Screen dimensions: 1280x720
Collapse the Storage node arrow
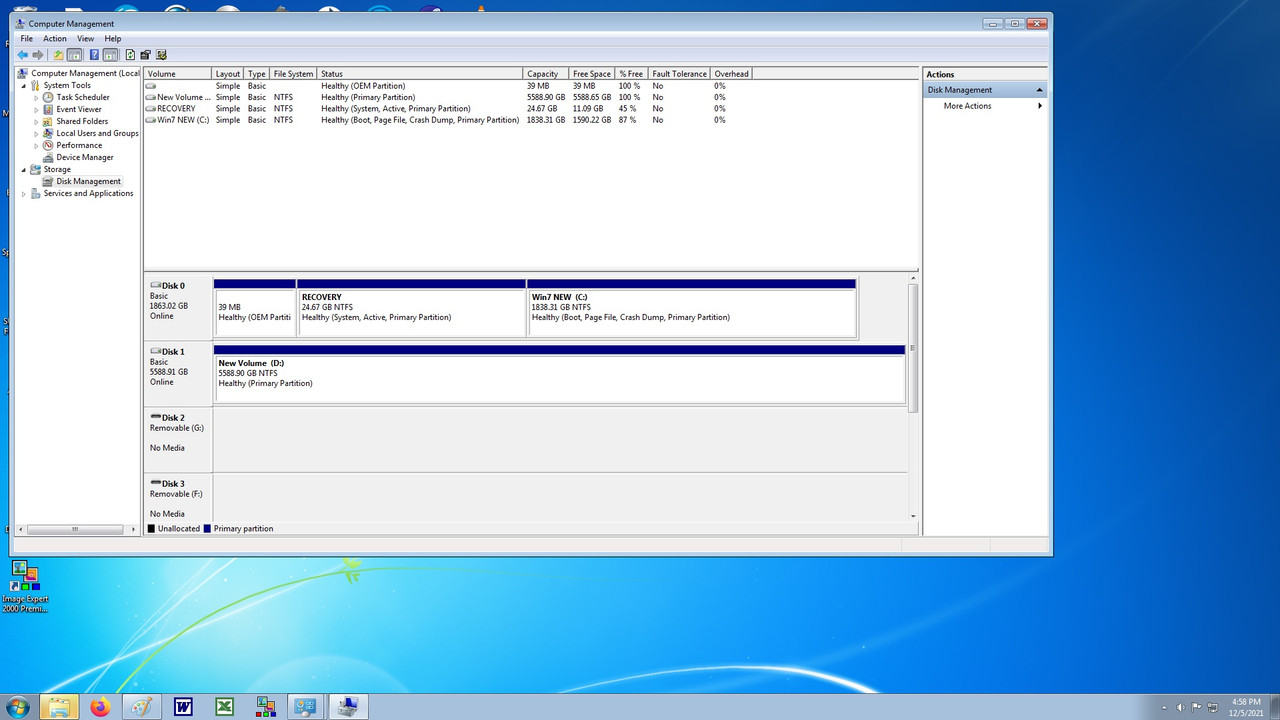pyautogui.click(x=24, y=169)
